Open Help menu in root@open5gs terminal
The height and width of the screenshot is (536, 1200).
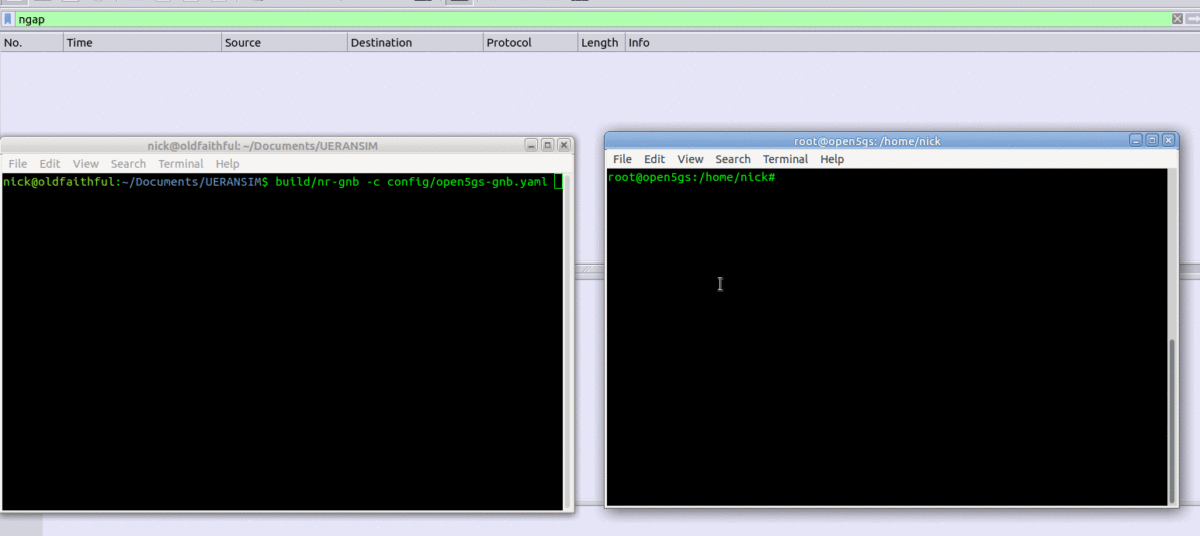pos(832,159)
